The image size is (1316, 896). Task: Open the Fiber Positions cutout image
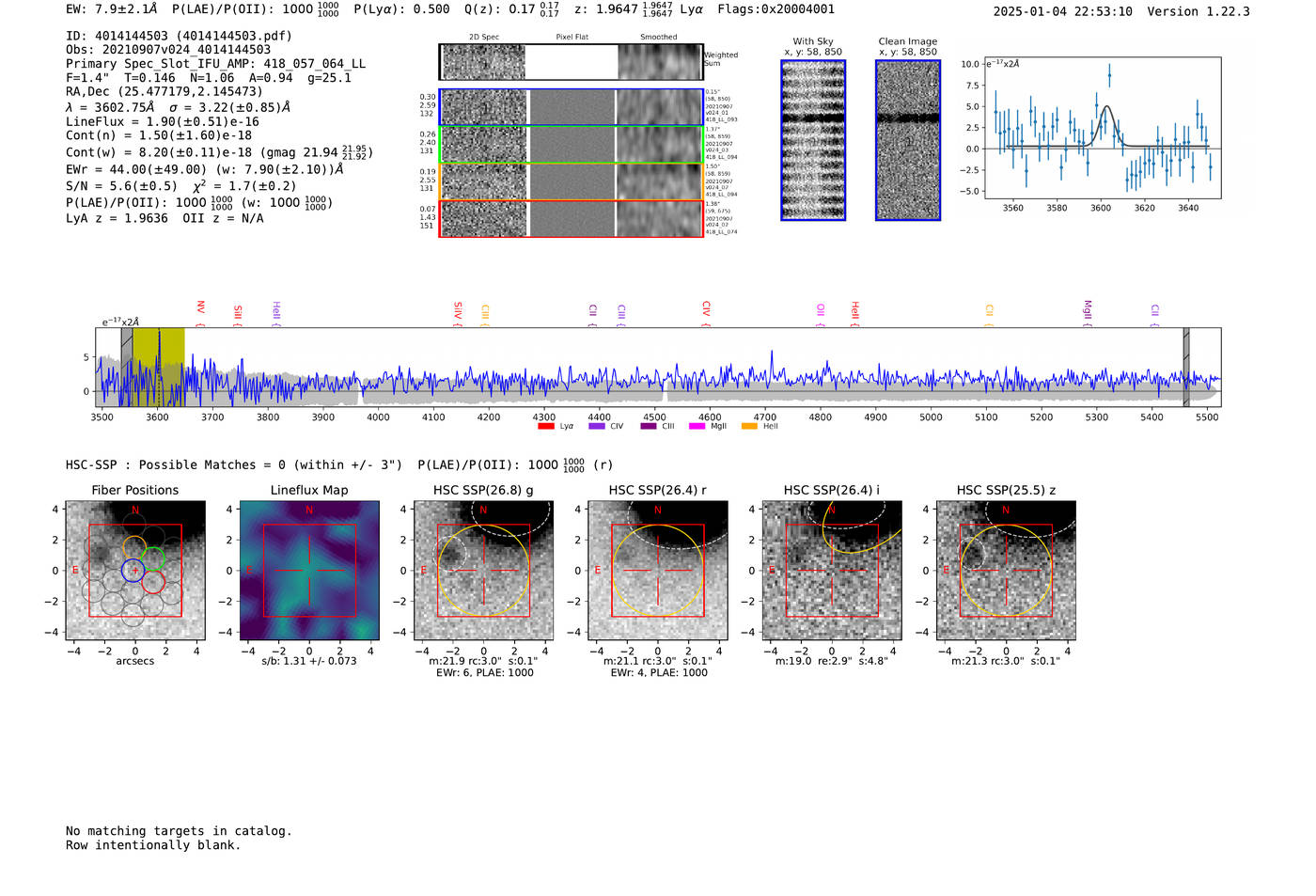135,571
